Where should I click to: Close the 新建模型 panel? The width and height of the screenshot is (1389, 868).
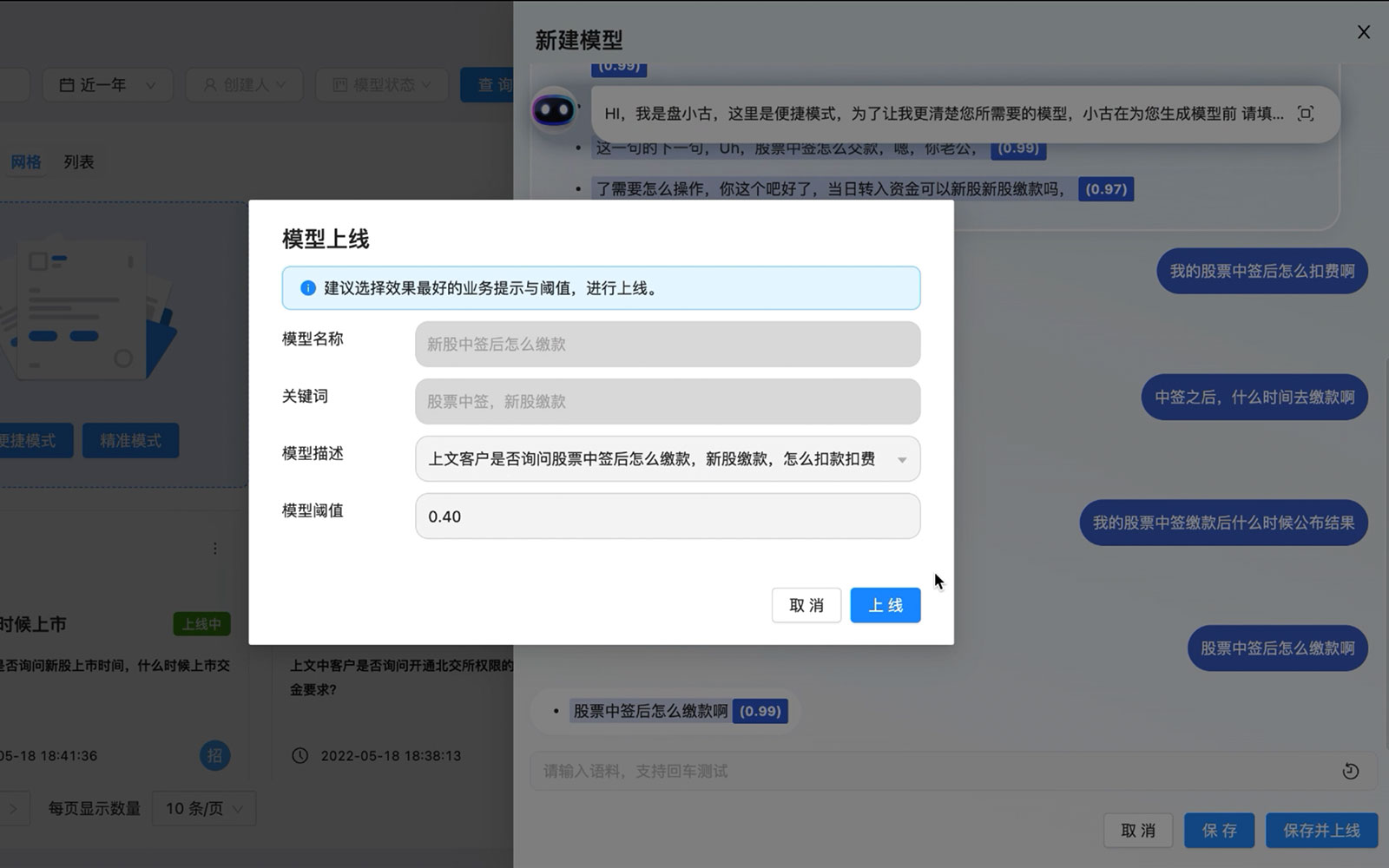pyautogui.click(x=1363, y=32)
